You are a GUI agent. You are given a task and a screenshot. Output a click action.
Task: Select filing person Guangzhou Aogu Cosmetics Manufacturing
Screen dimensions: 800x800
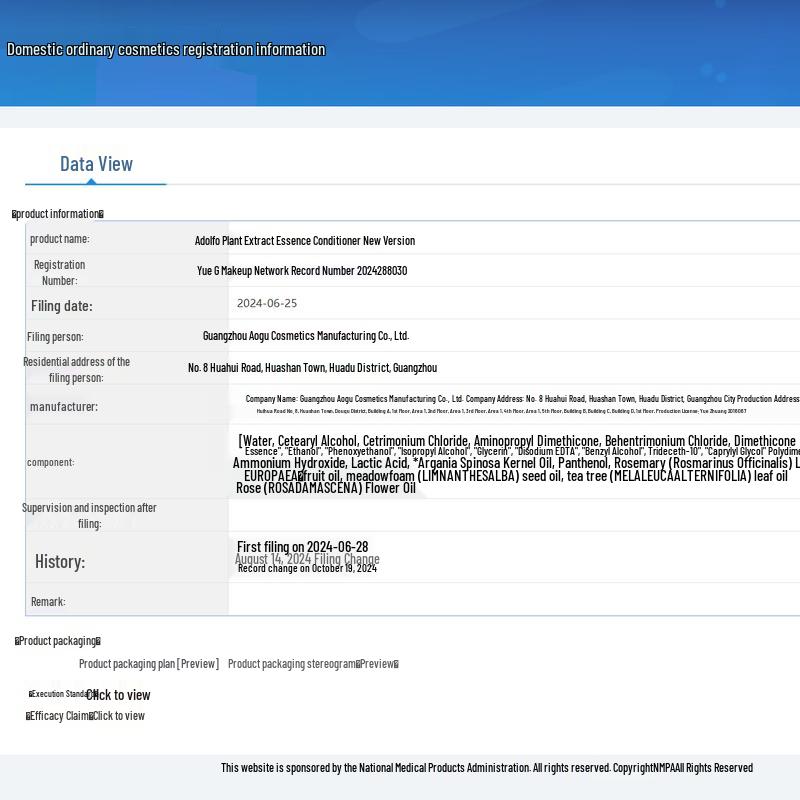click(306, 336)
